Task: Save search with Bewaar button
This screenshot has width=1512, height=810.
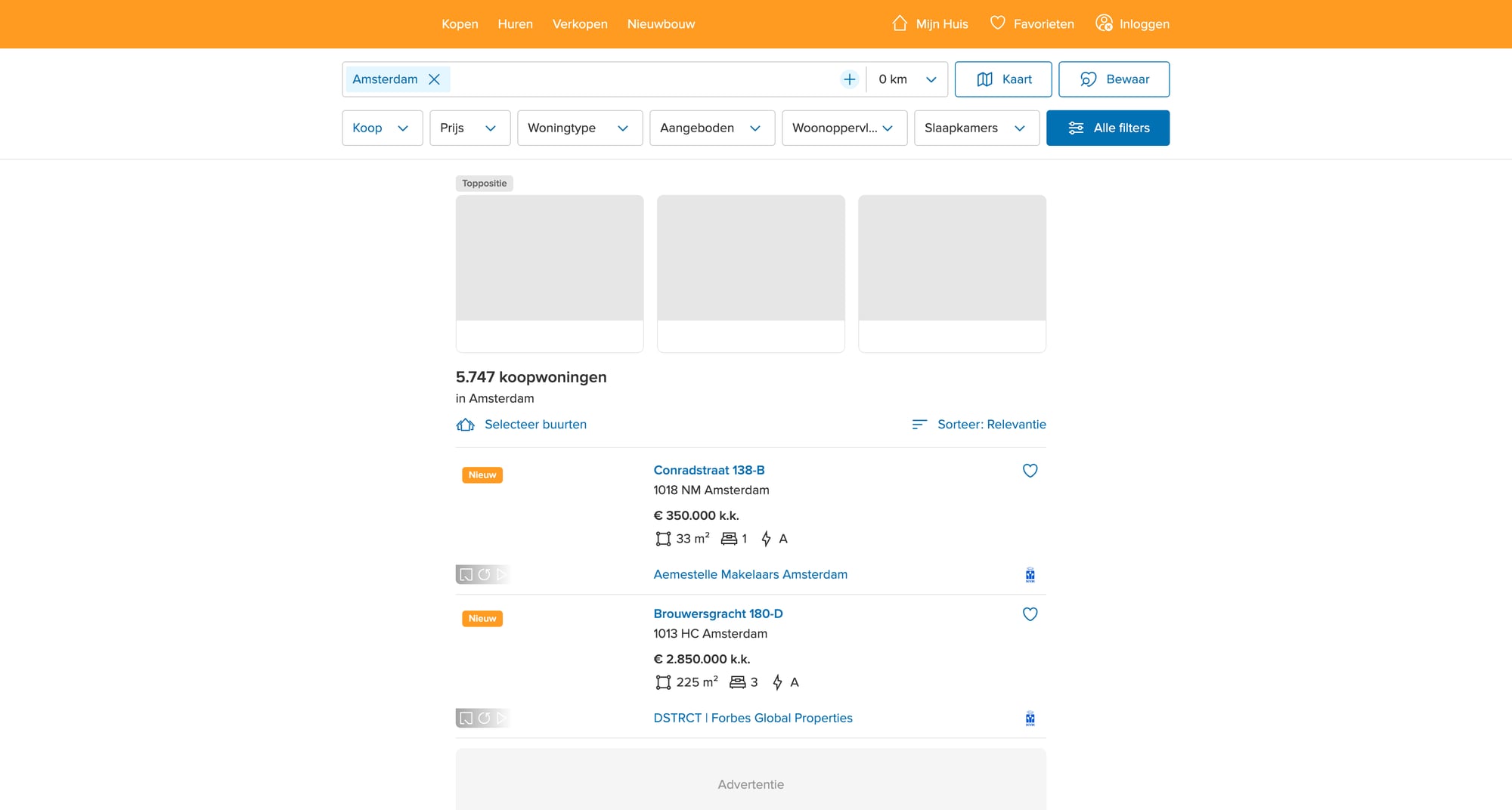Action: [1114, 79]
